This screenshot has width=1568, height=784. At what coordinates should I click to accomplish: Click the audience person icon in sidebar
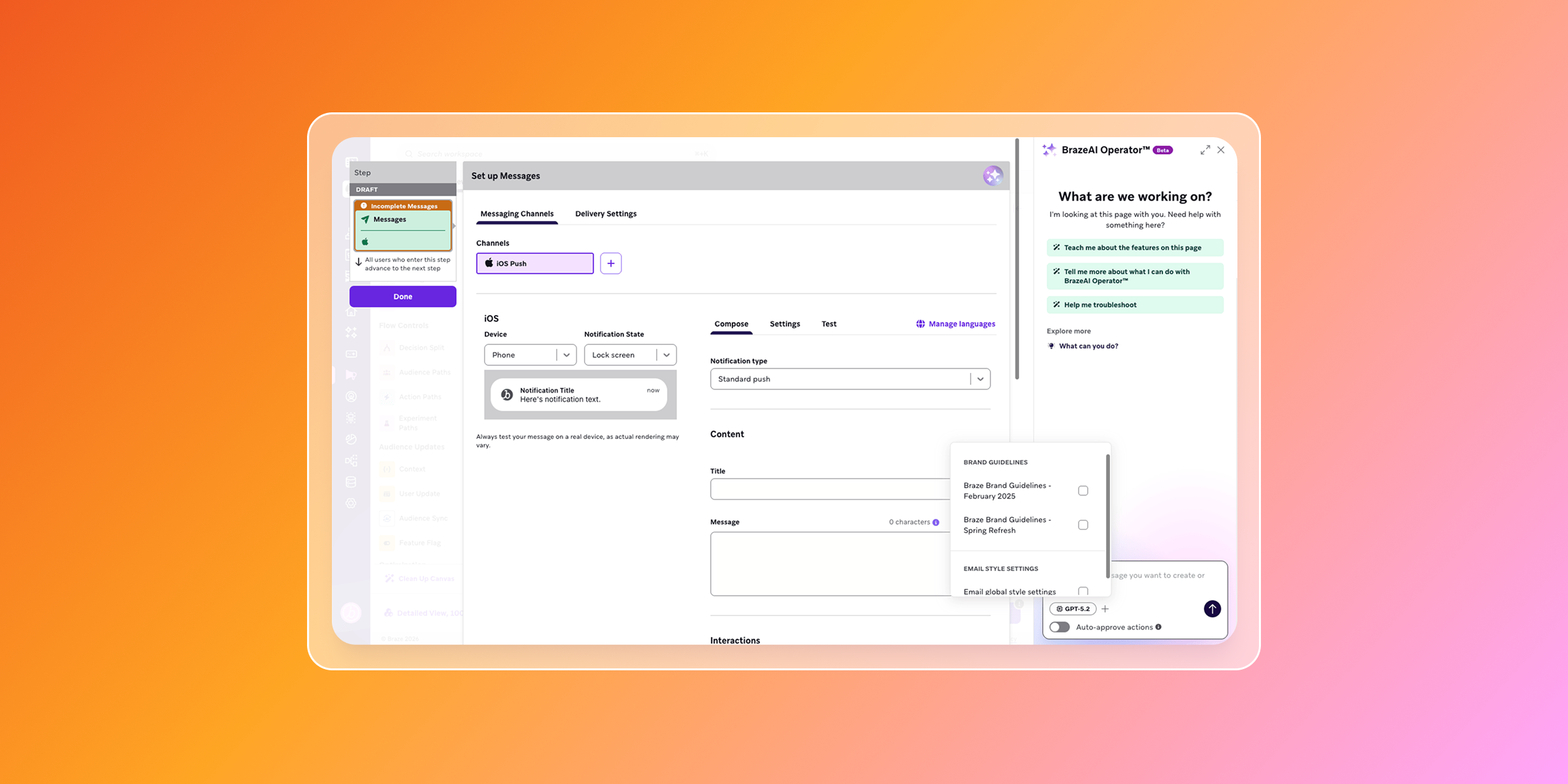(351, 397)
